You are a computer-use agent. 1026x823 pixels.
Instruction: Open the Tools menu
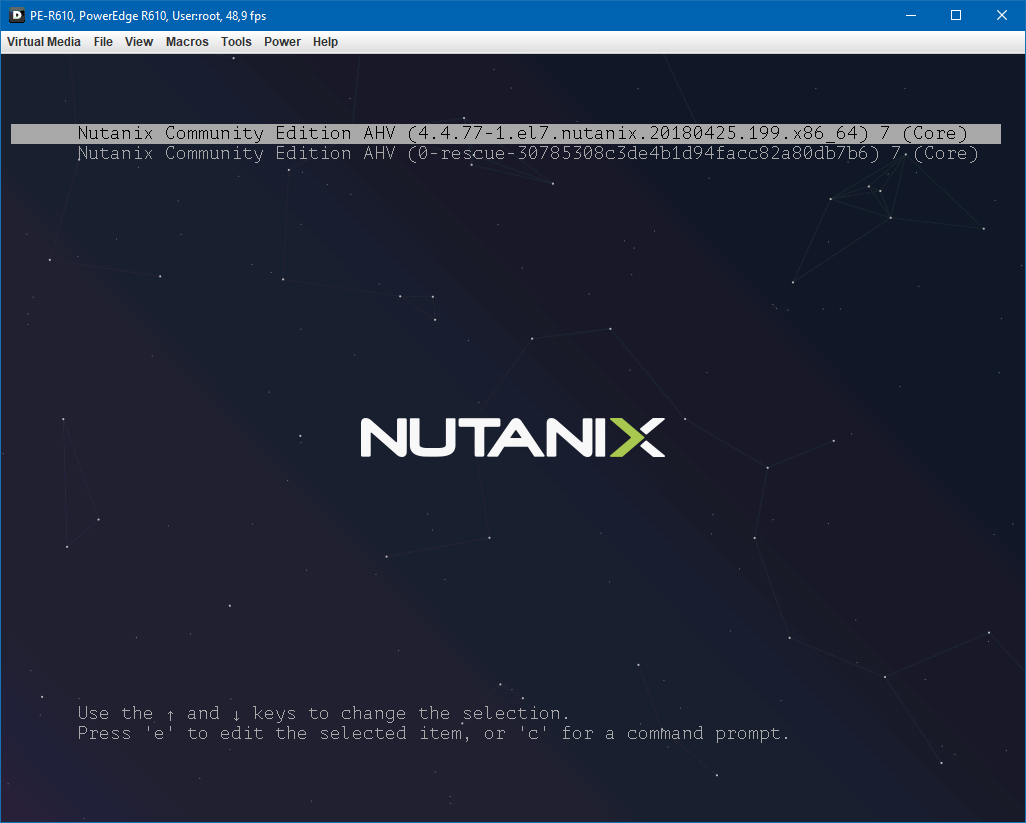pos(236,42)
